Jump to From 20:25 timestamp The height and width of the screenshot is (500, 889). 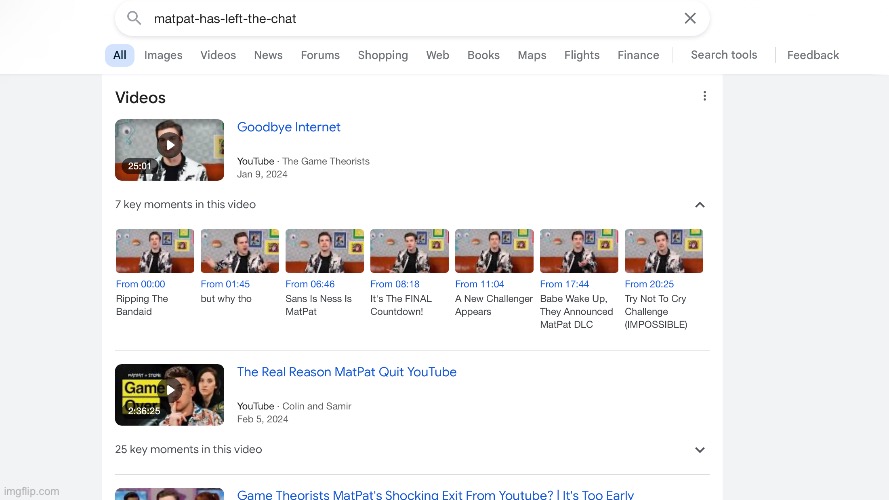[649, 284]
